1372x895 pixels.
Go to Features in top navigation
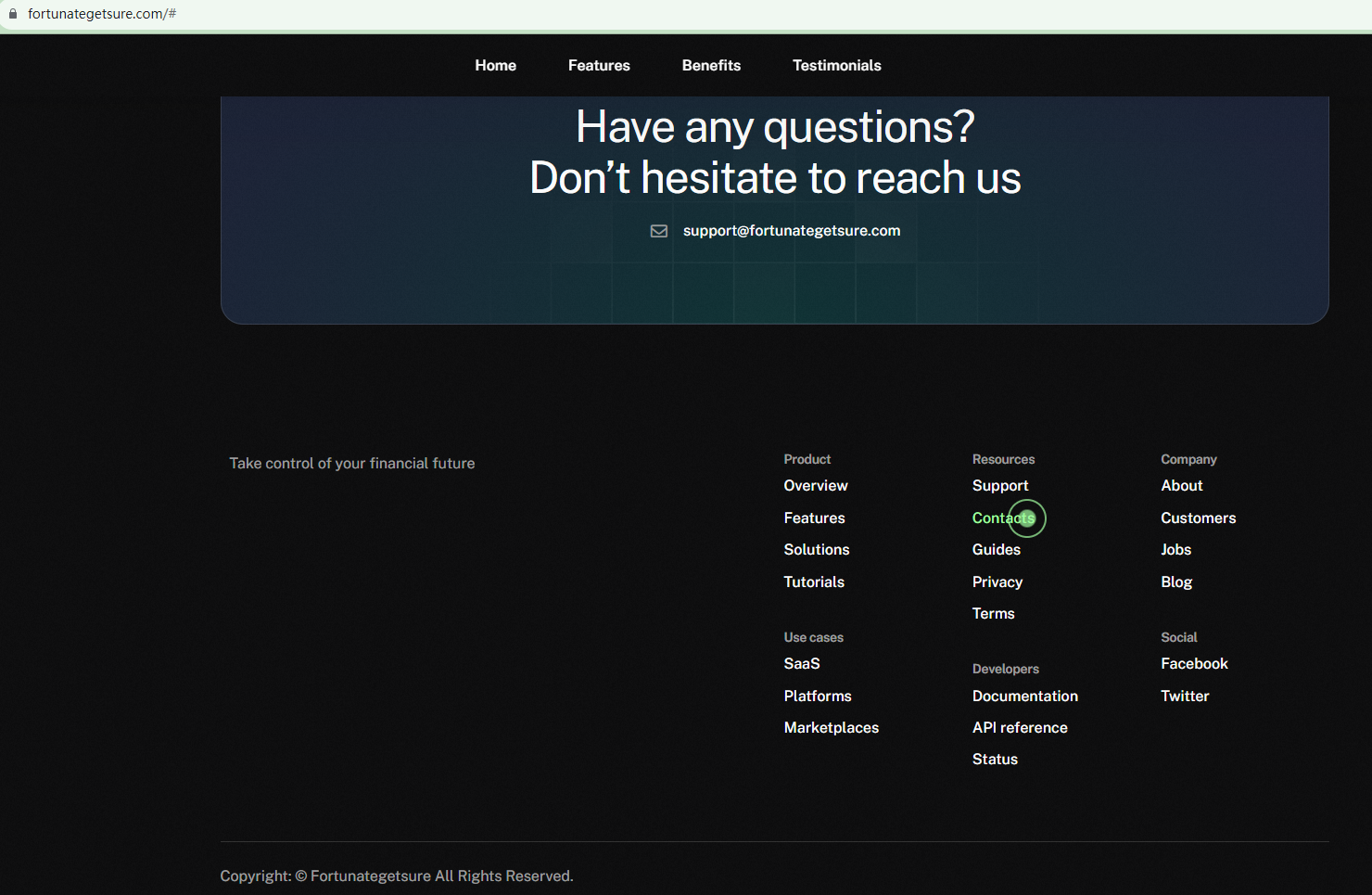click(599, 66)
